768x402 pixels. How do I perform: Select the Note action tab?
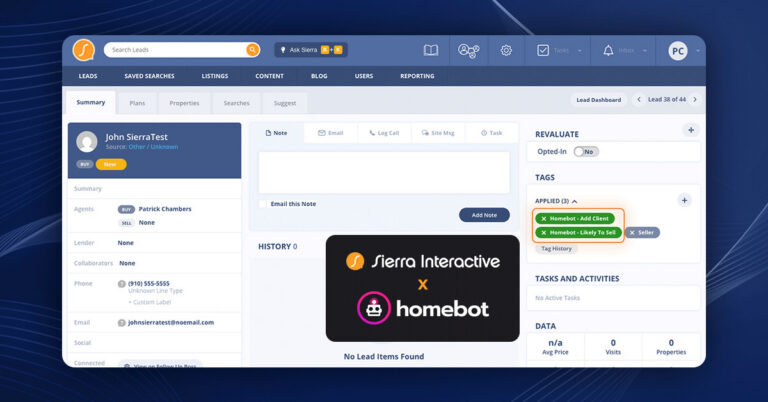pyautogui.click(x=276, y=133)
